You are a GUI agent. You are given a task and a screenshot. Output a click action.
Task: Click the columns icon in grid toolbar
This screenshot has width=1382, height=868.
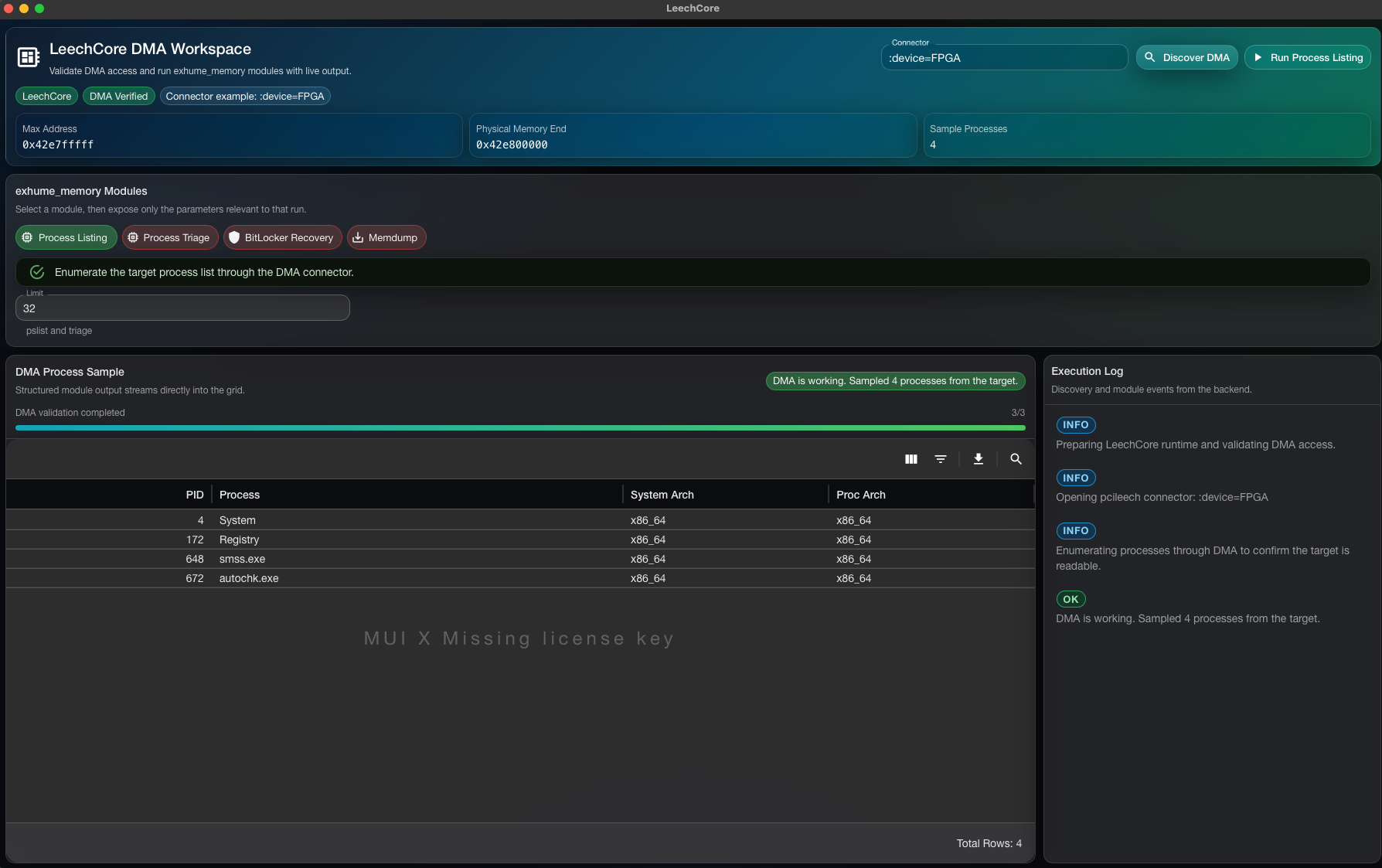coord(911,459)
